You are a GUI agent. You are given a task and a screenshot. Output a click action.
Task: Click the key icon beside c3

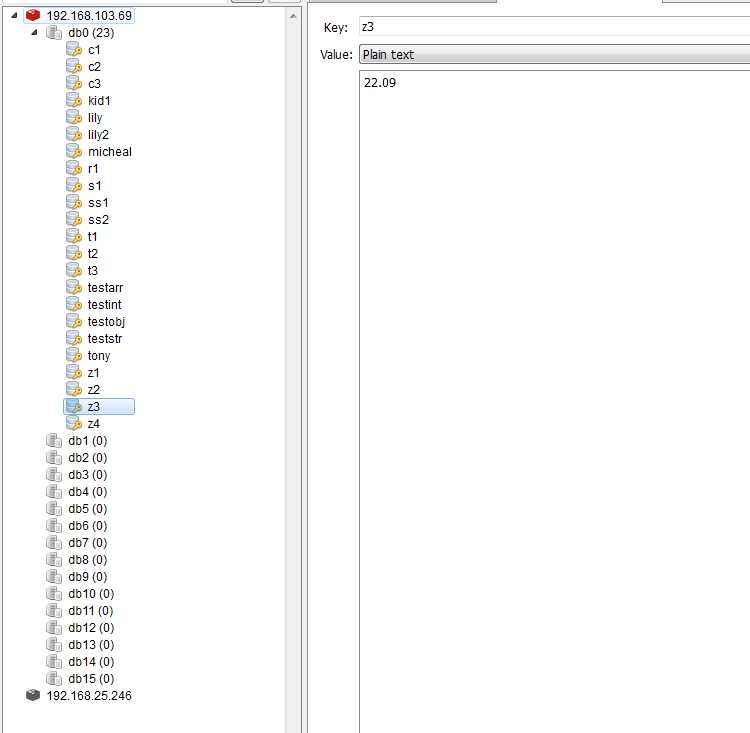pos(74,84)
